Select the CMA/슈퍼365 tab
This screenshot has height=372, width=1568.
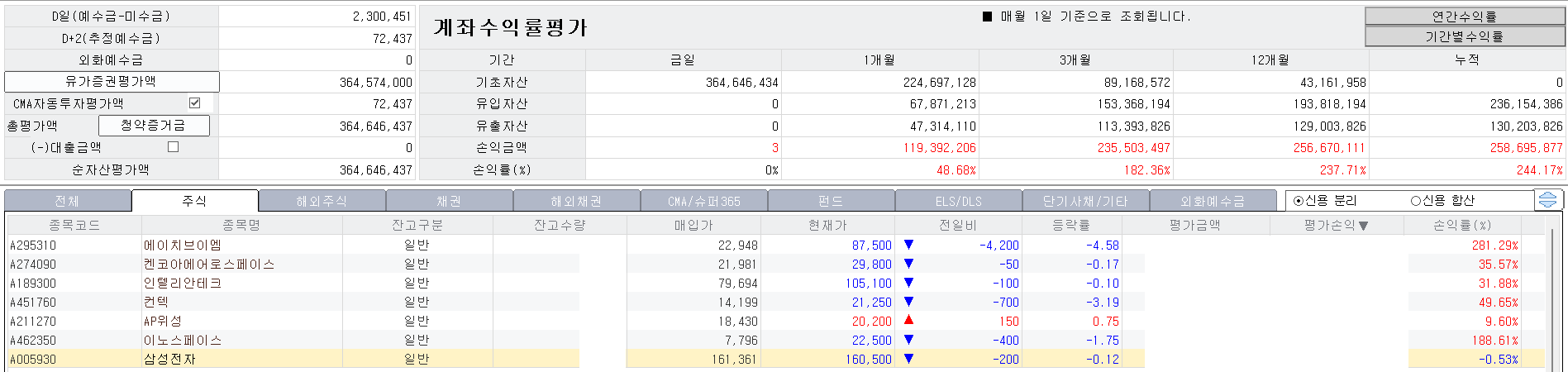(x=704, y=201)
